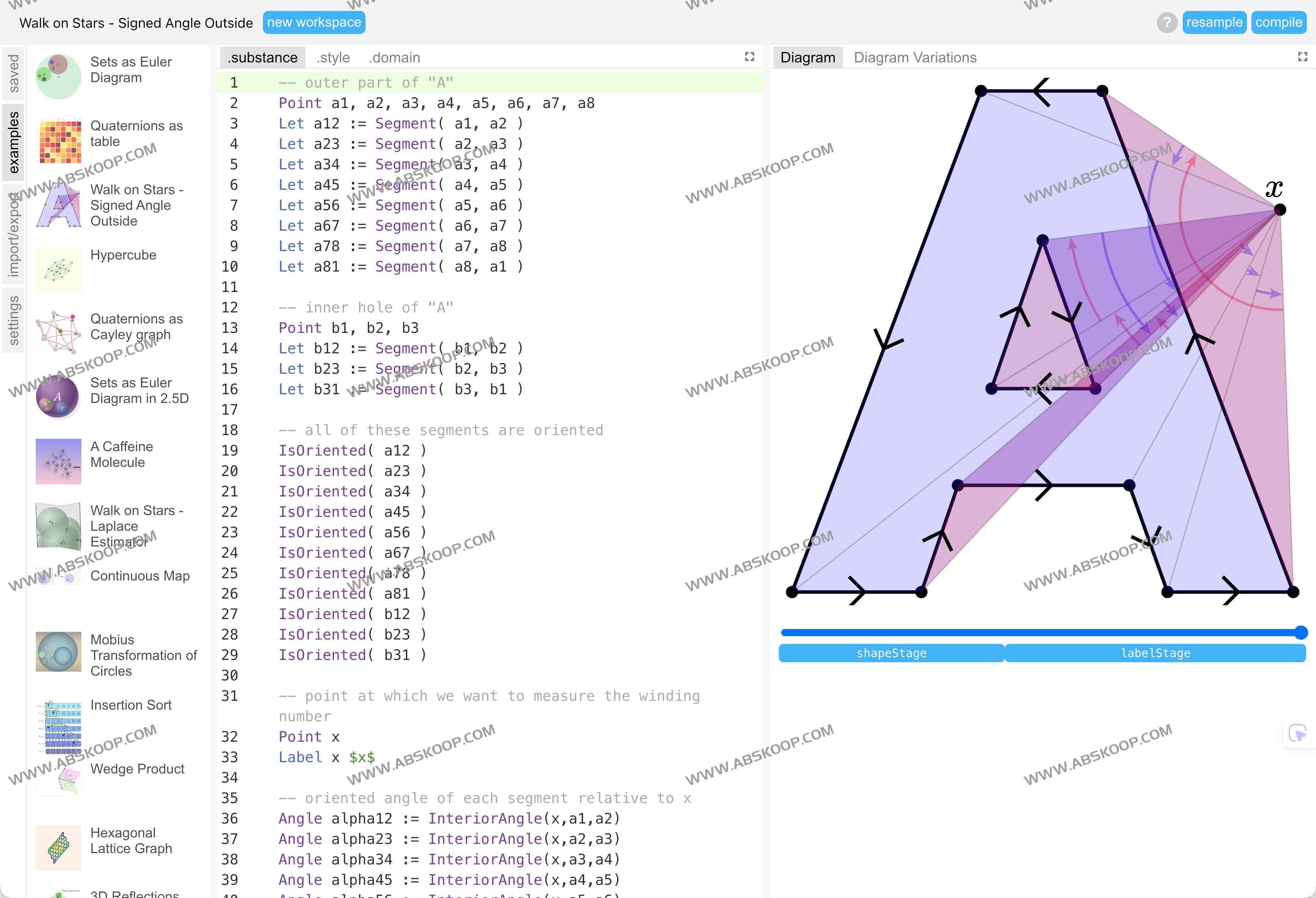This screenshot has width=1316, height=898.
Task: Click the help question mark icon
Action: pyautogui.click(x=1167, y=23)
